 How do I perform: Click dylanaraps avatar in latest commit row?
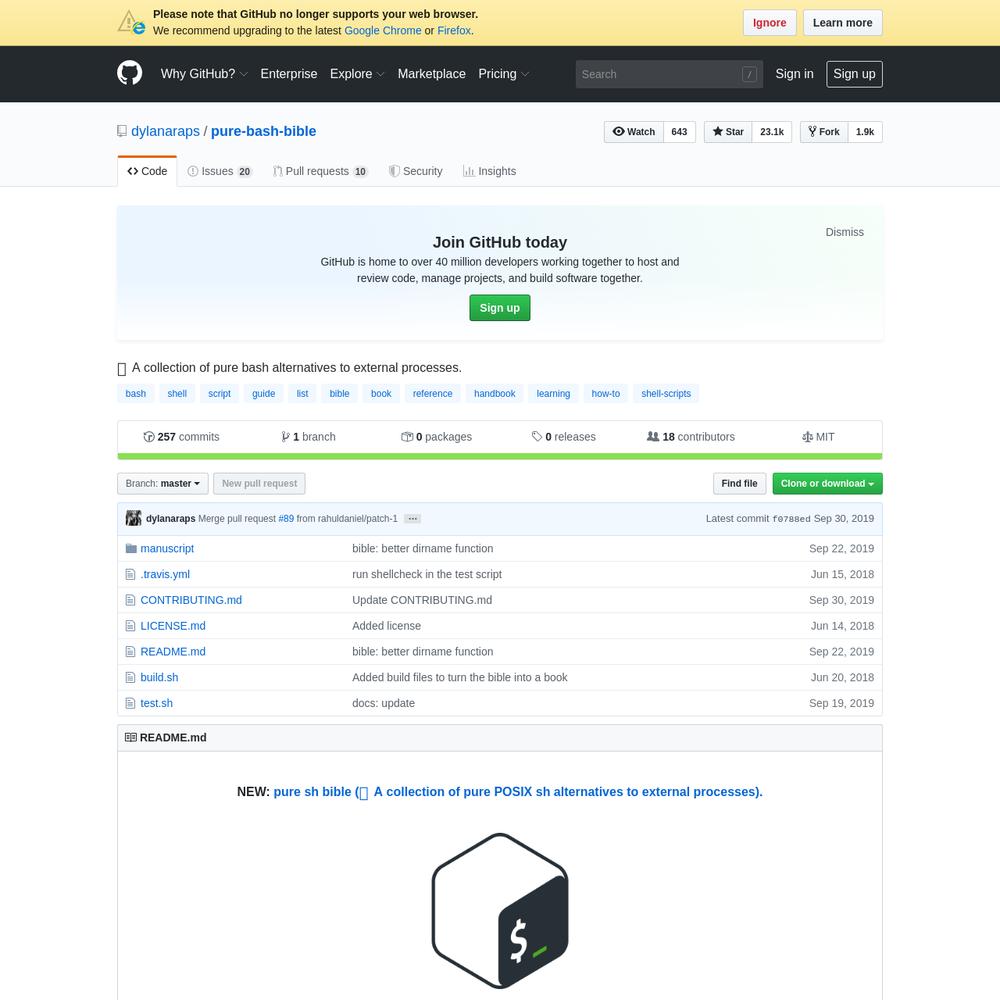[x=133, y=518]
